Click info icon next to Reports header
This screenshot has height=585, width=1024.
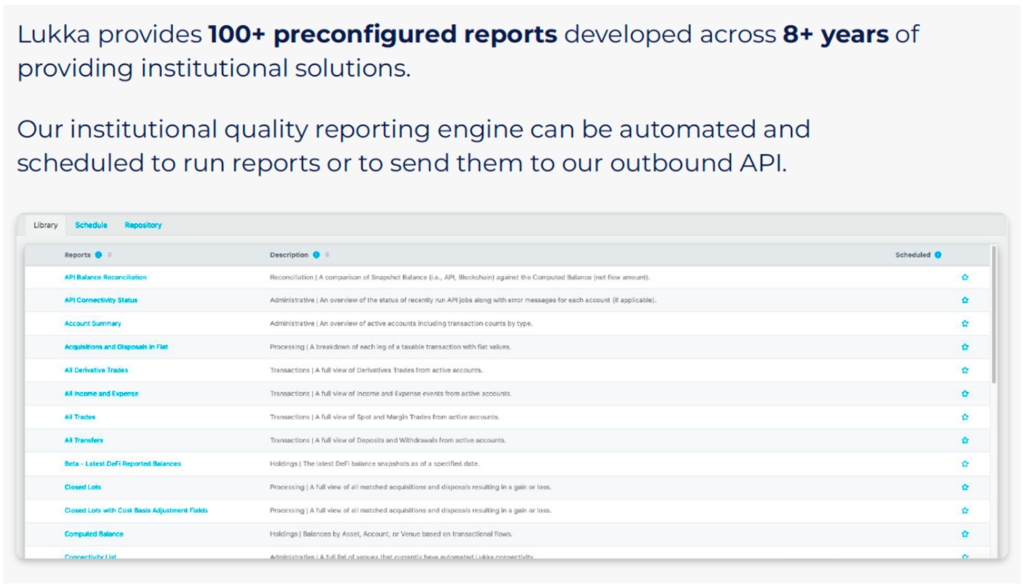99,255
